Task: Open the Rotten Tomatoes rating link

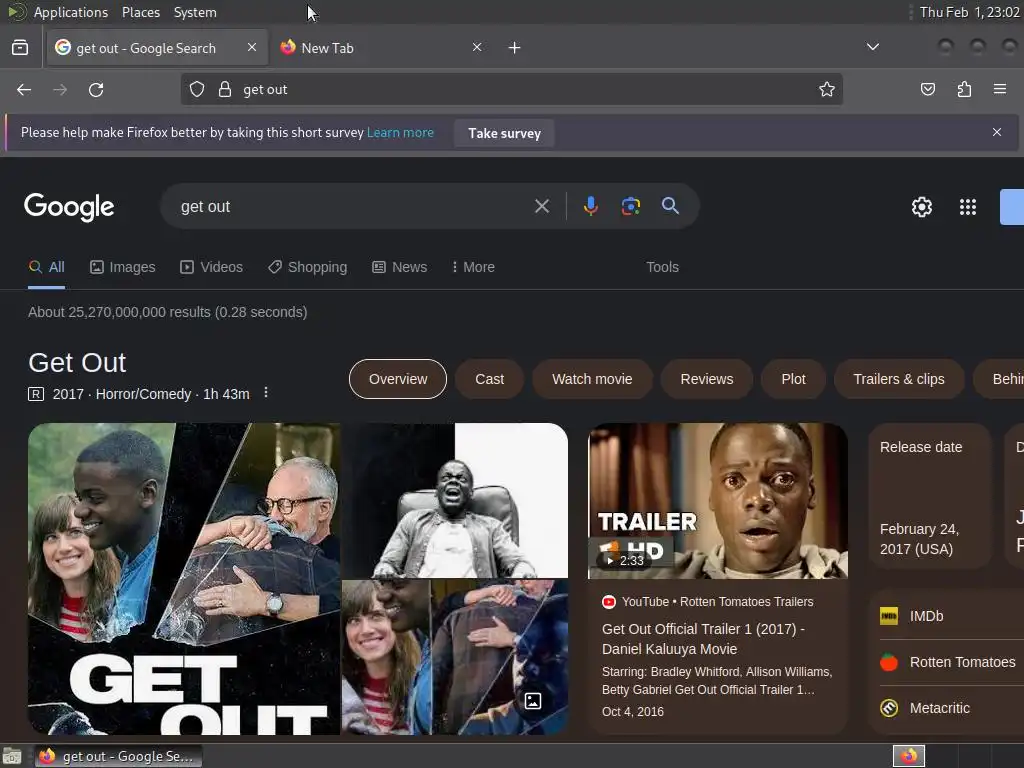Action: pos(962,662)
